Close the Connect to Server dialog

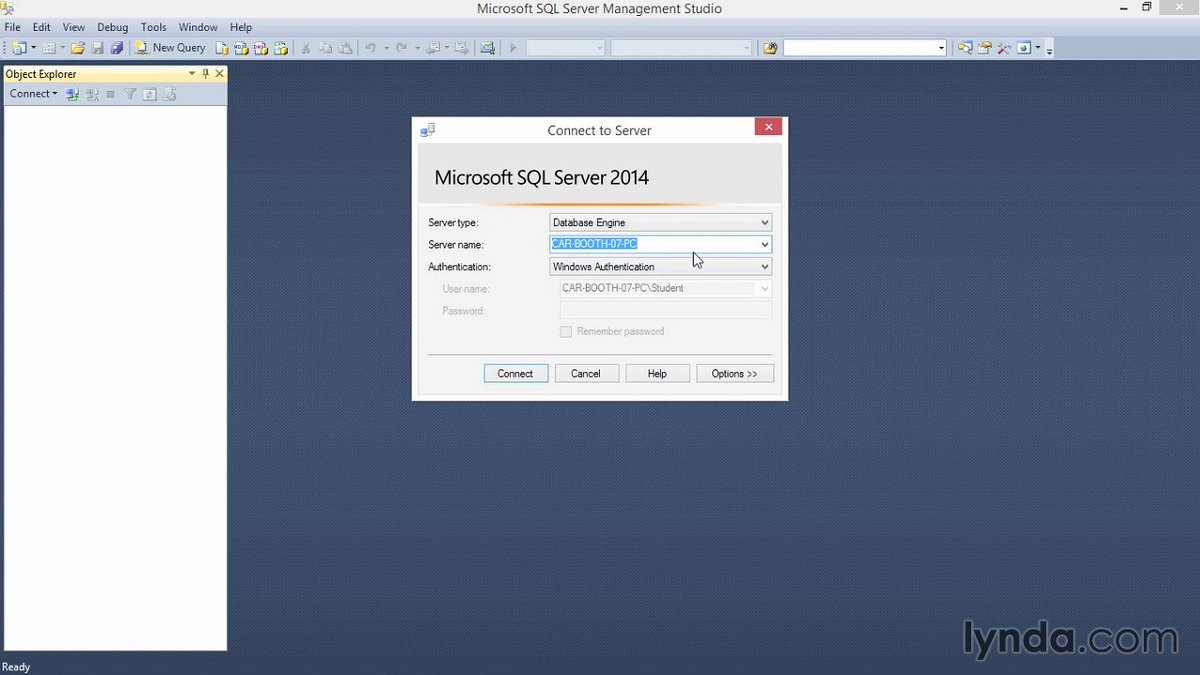768,127
